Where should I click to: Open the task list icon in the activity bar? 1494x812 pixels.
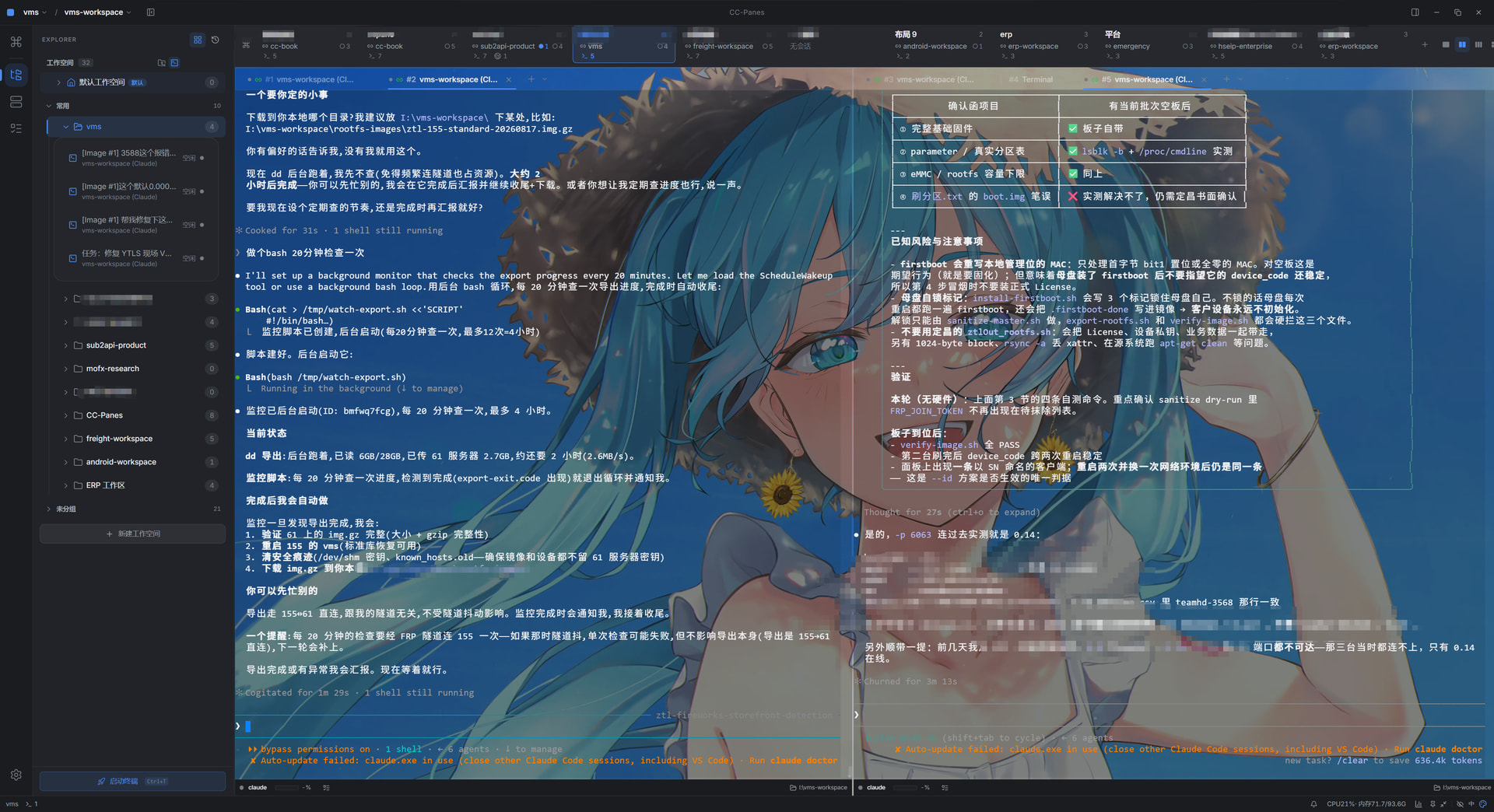(x=16, y=128)
